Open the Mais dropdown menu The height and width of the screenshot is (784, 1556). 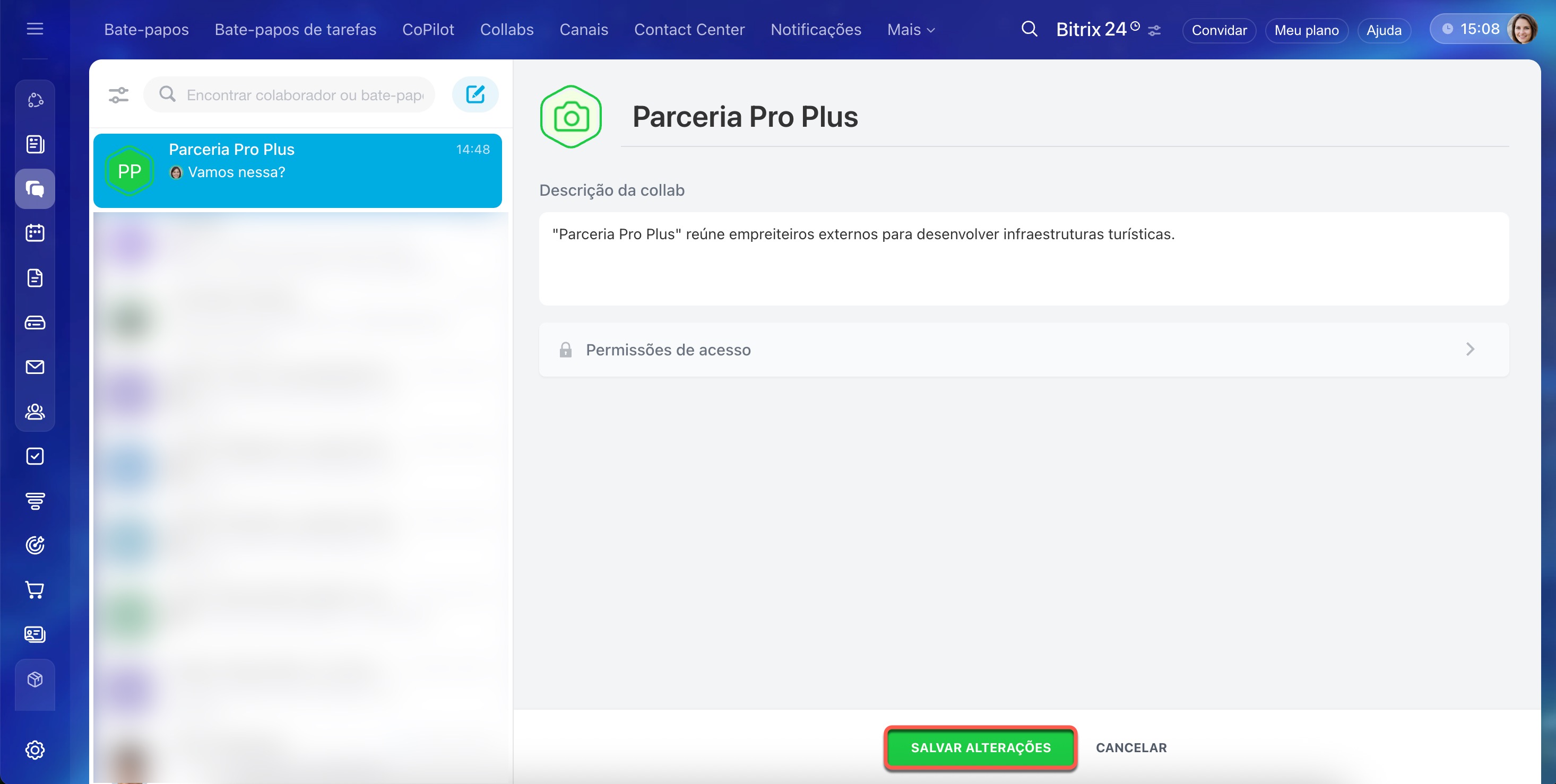[x=910, y=30]
